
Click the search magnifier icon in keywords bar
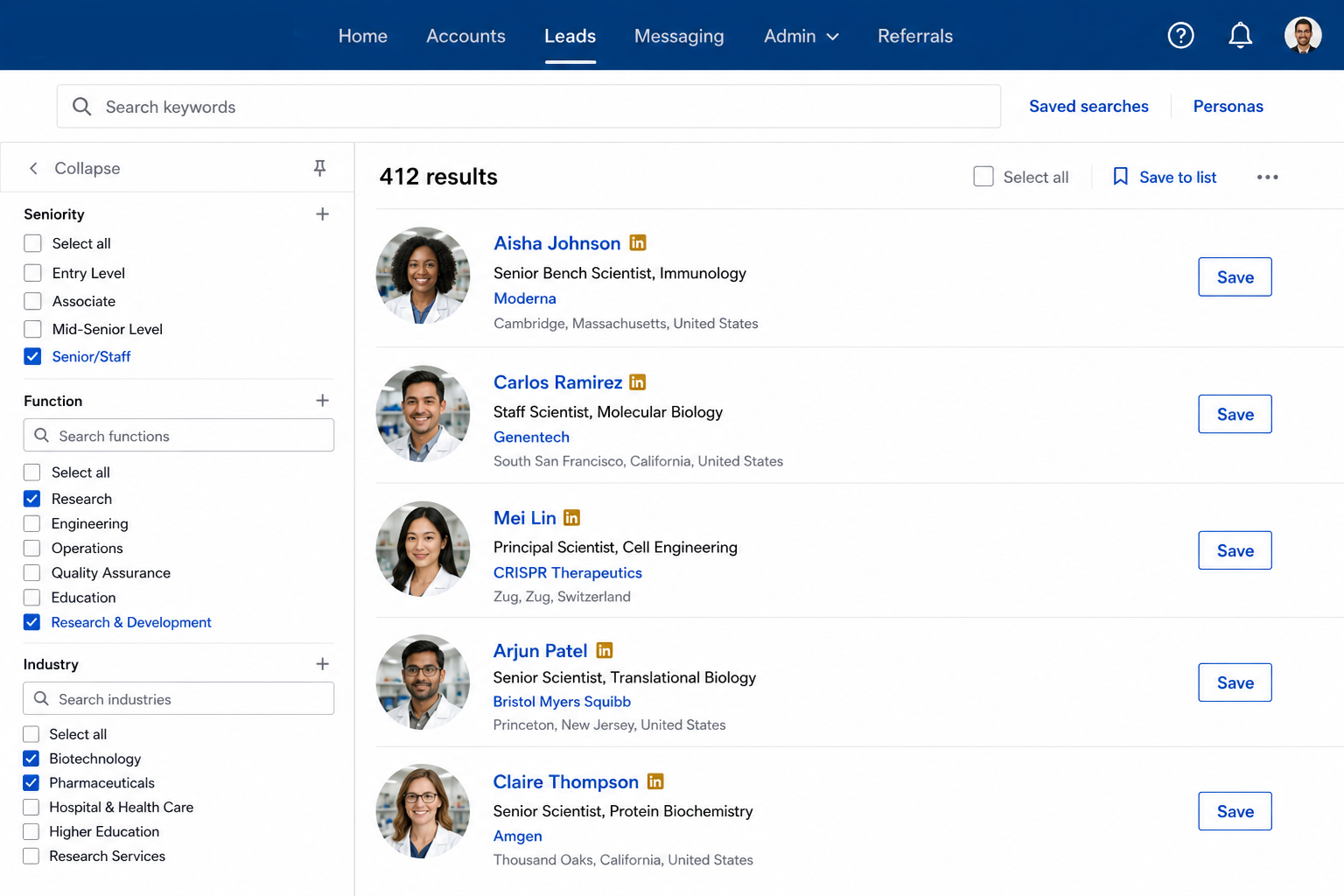81,107
